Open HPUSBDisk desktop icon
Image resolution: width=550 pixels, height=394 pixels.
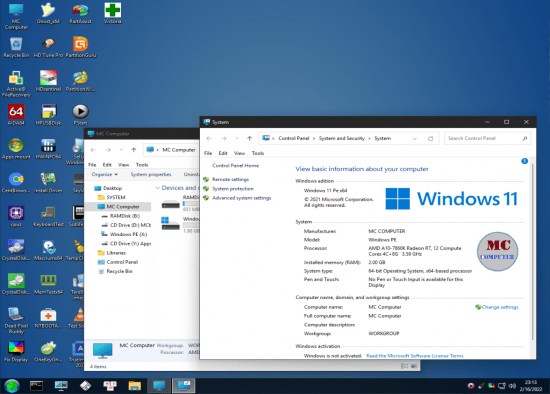pyautogui.click(x=48, y=115)
